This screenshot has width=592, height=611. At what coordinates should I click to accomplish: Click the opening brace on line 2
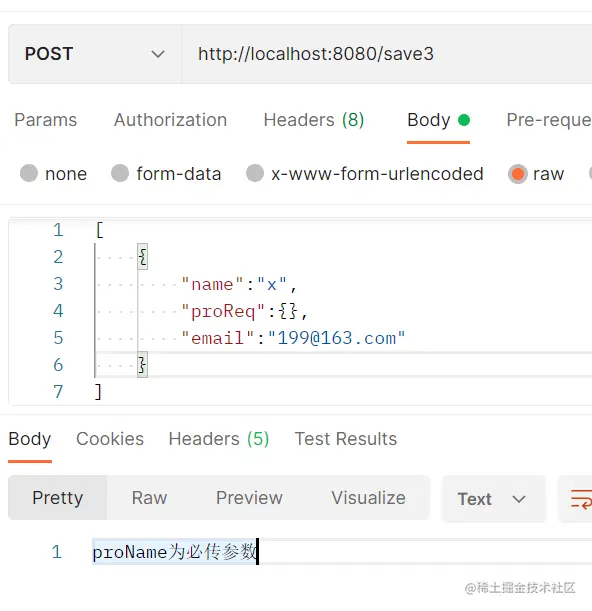[x=143, y=257]
